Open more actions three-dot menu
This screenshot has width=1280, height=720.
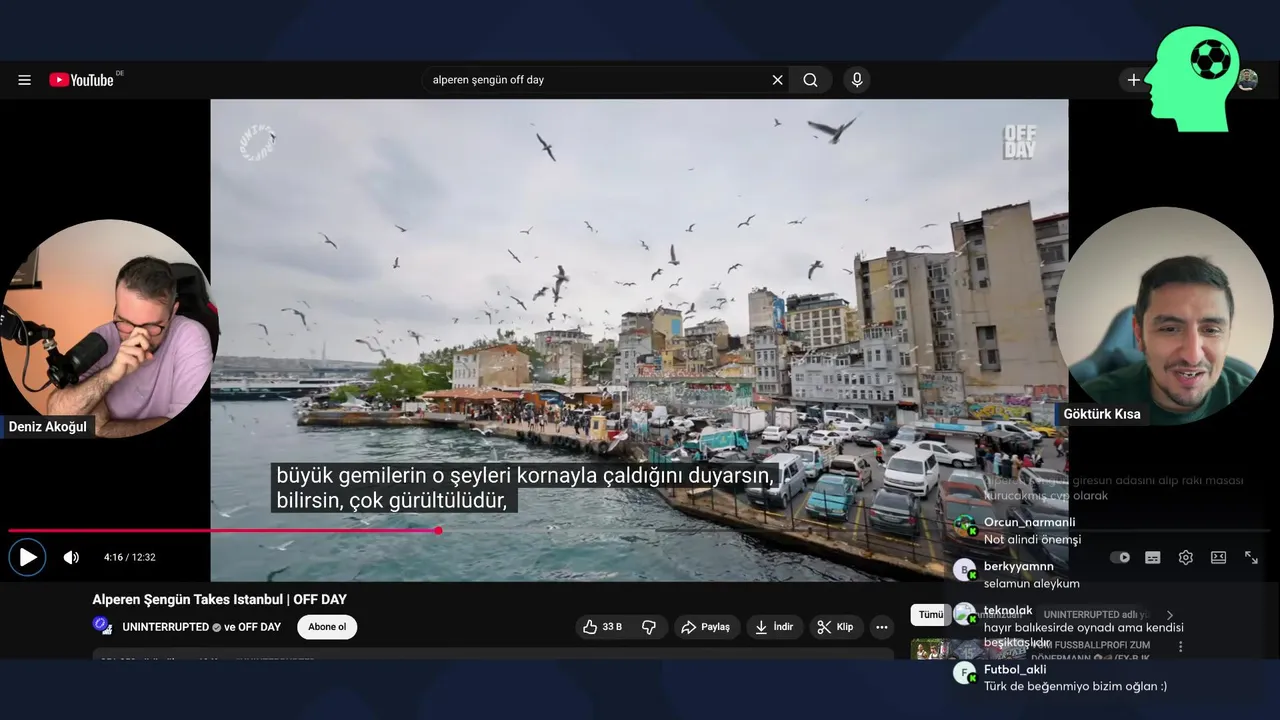click(x=882, y=627)
